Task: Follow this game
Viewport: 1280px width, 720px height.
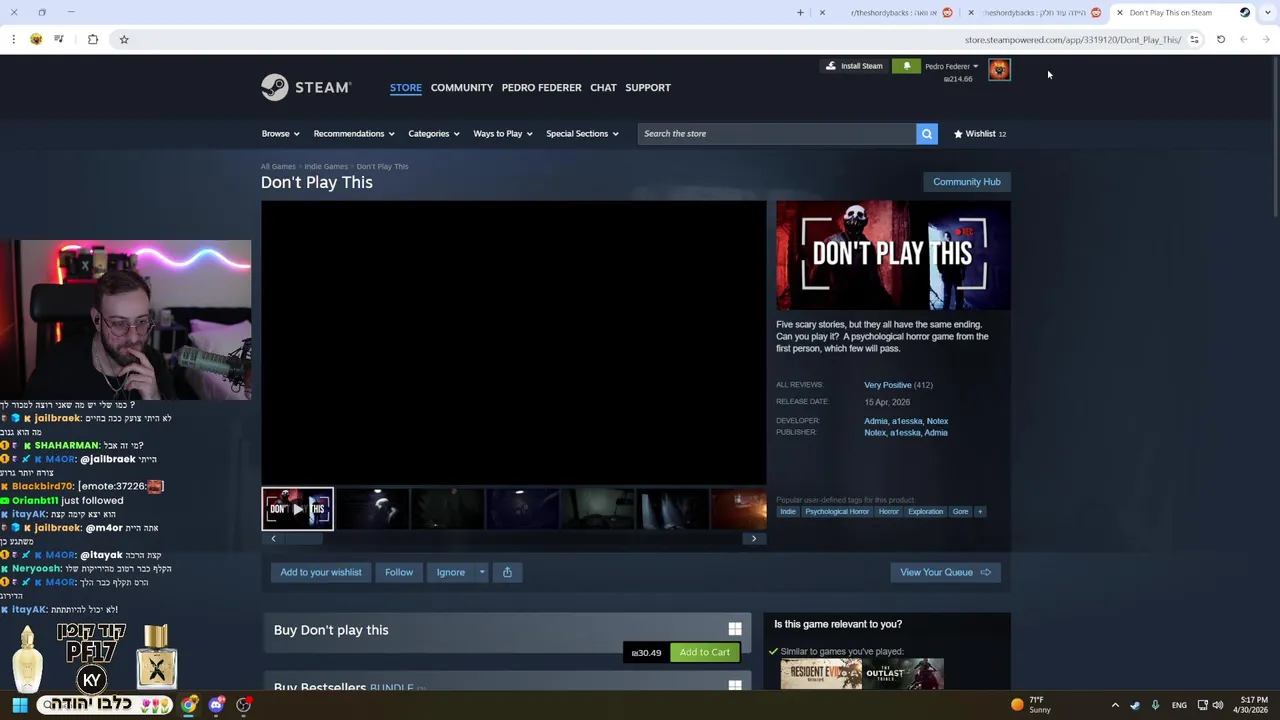Action: tap(399, 572)
